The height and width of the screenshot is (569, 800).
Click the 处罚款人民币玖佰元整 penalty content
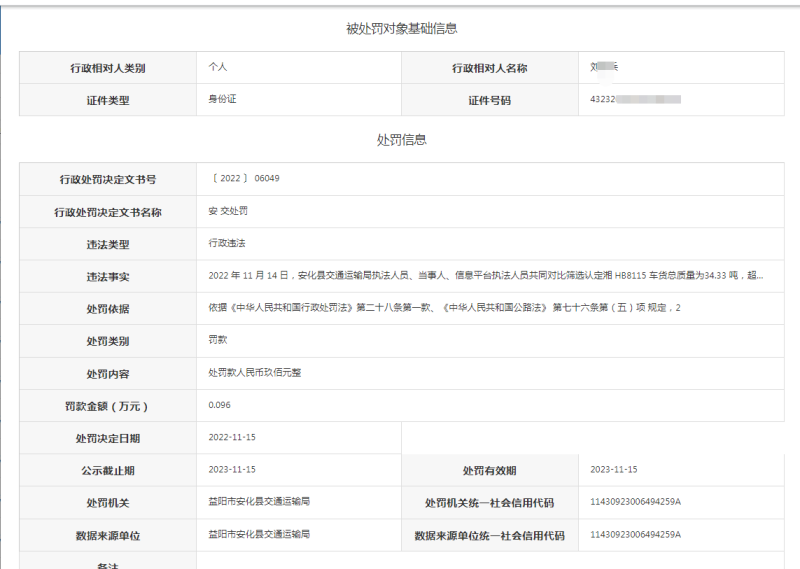pyautogui.click(x=254, y=372)
